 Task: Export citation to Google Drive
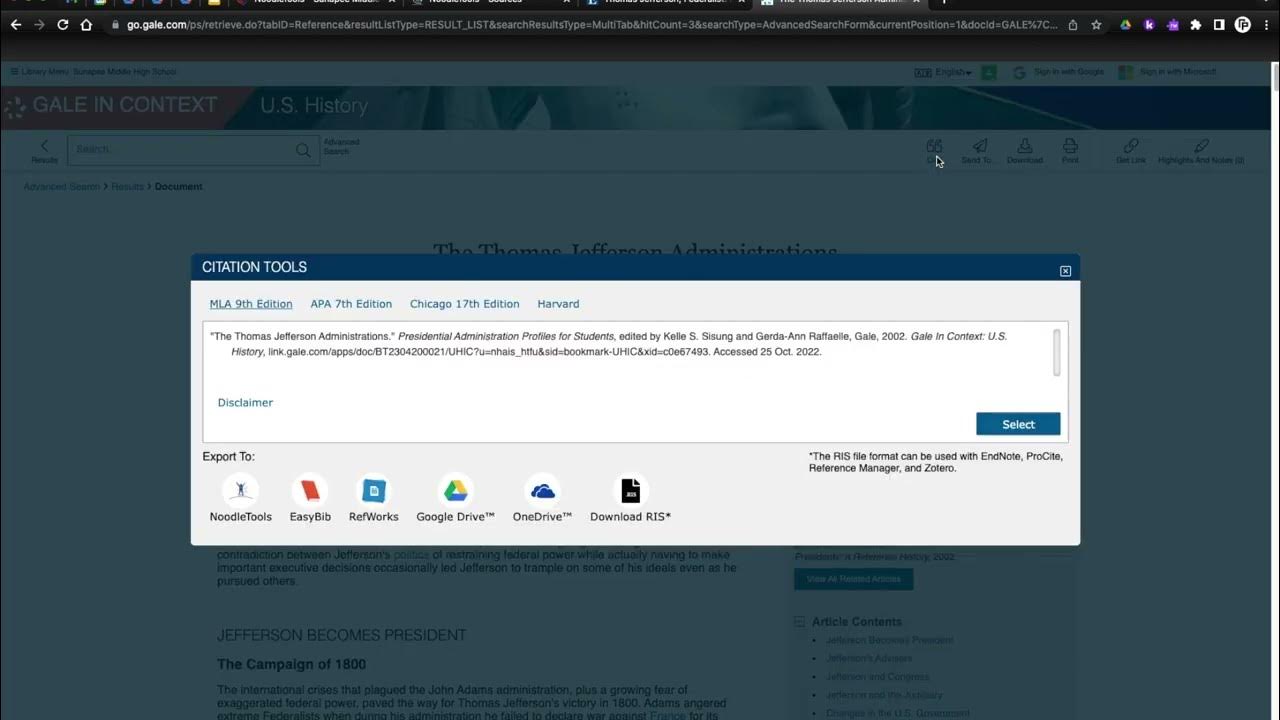pos(455,498)
